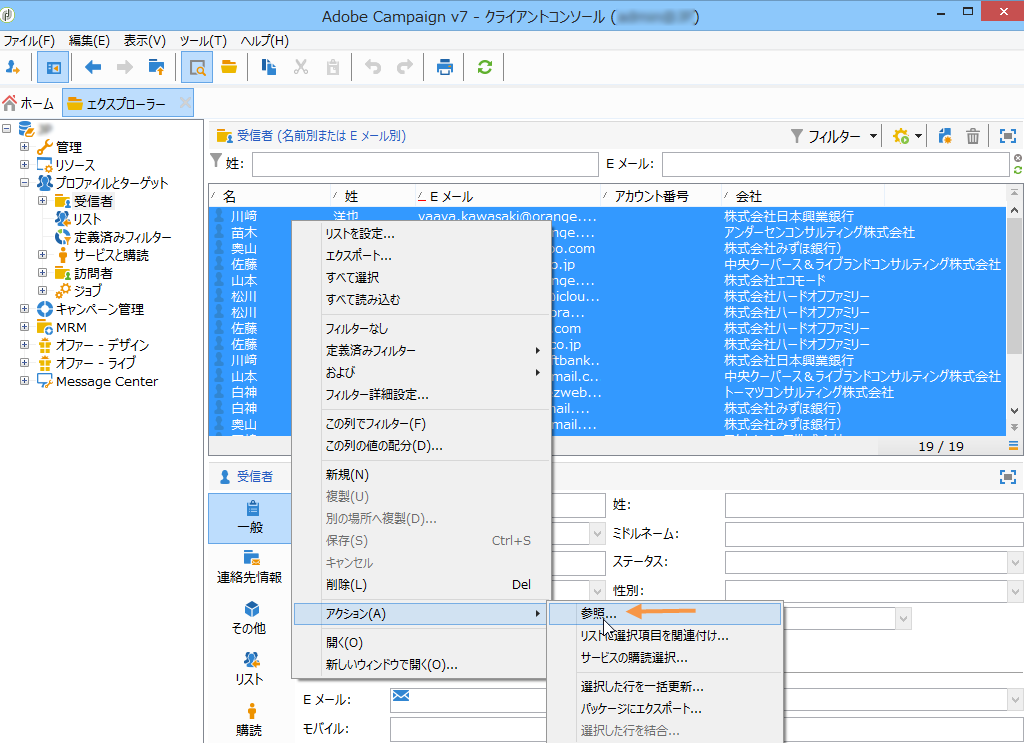Click the open folder toolbar icon
The height and width of the screenshot is (743, 1035).
(229, 67)
